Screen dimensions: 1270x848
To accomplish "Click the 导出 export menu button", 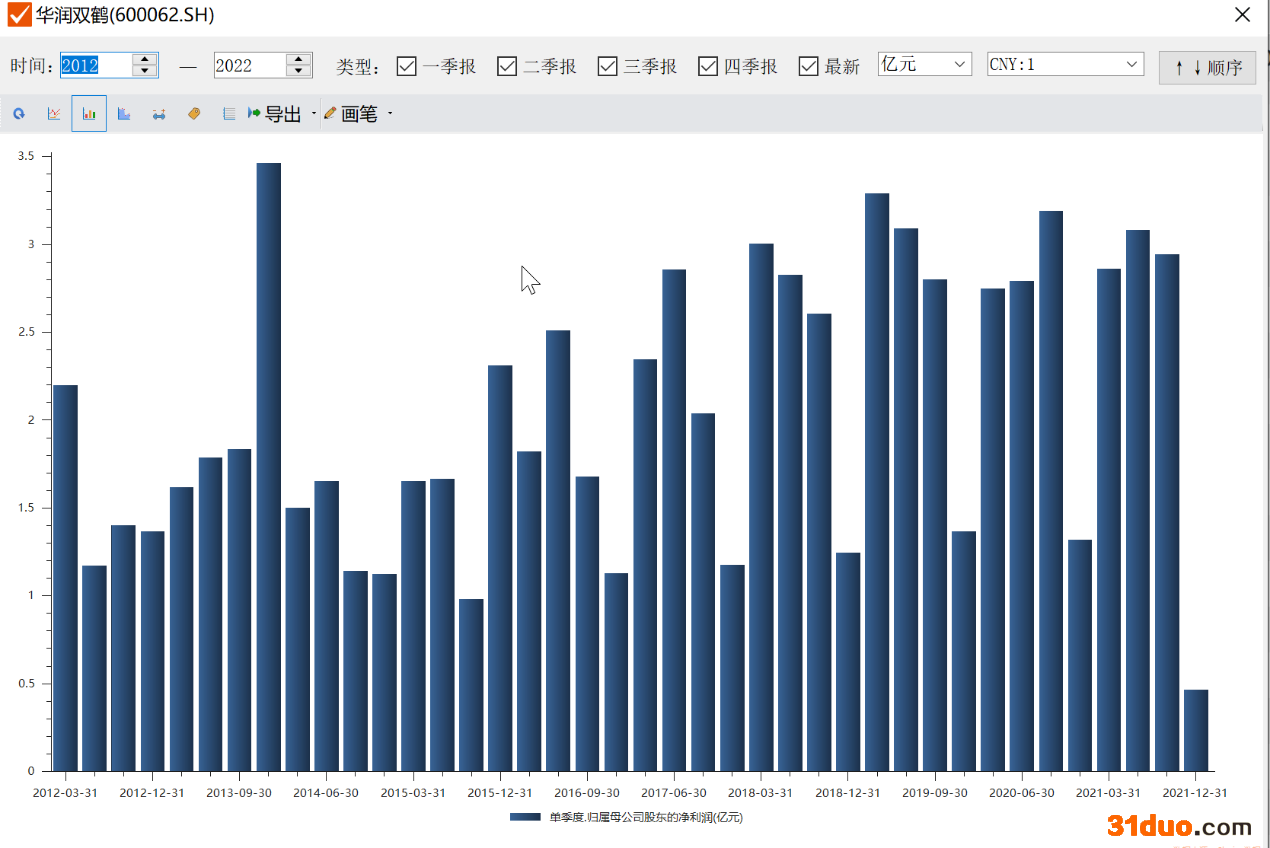I will point(275,114).
